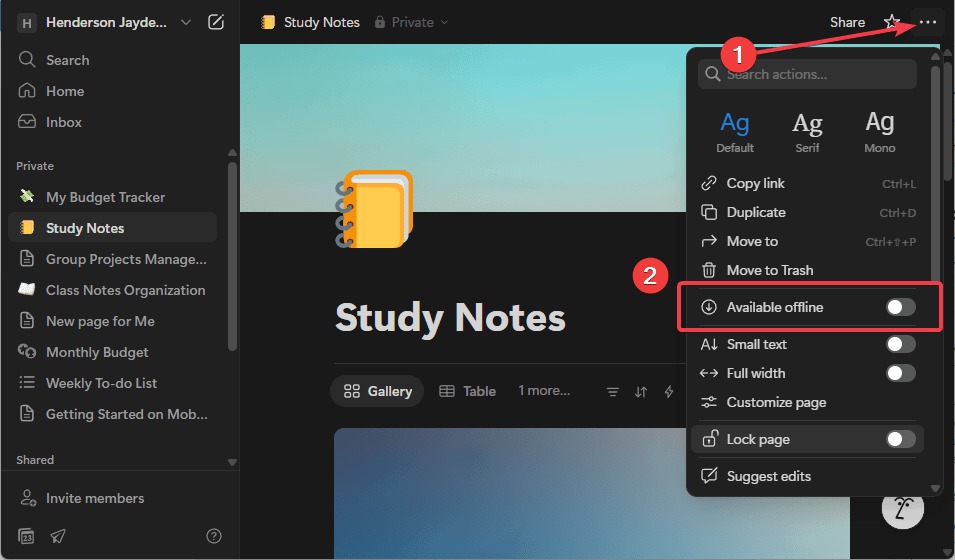The width and height of the screenshot is (955, 560).
Task: Create a new page with compose icon
Action: point(216,22)
